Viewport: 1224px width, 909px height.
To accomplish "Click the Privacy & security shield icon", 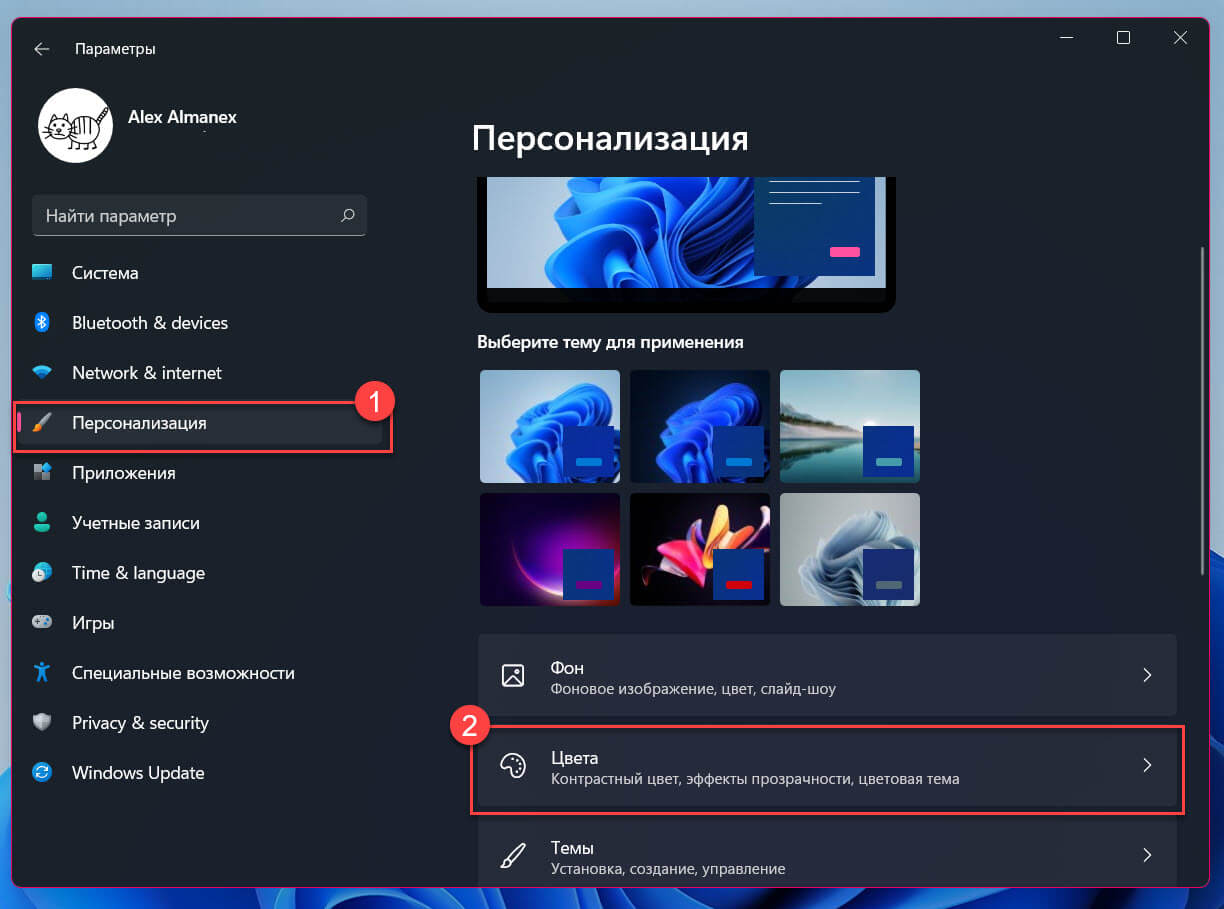I will 42,723.
